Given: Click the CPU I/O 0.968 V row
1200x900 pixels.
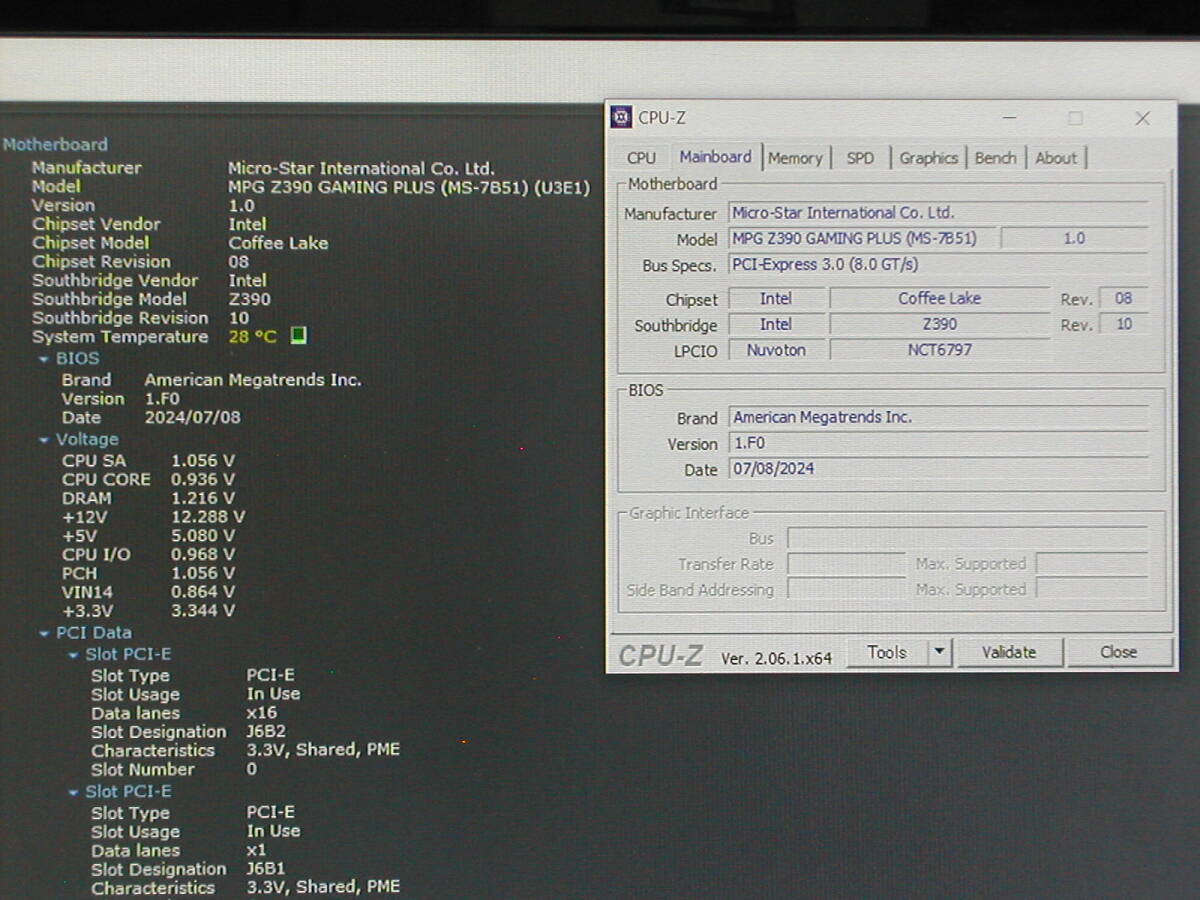Looking at the screenshot, I should click(x=148, y=554).
